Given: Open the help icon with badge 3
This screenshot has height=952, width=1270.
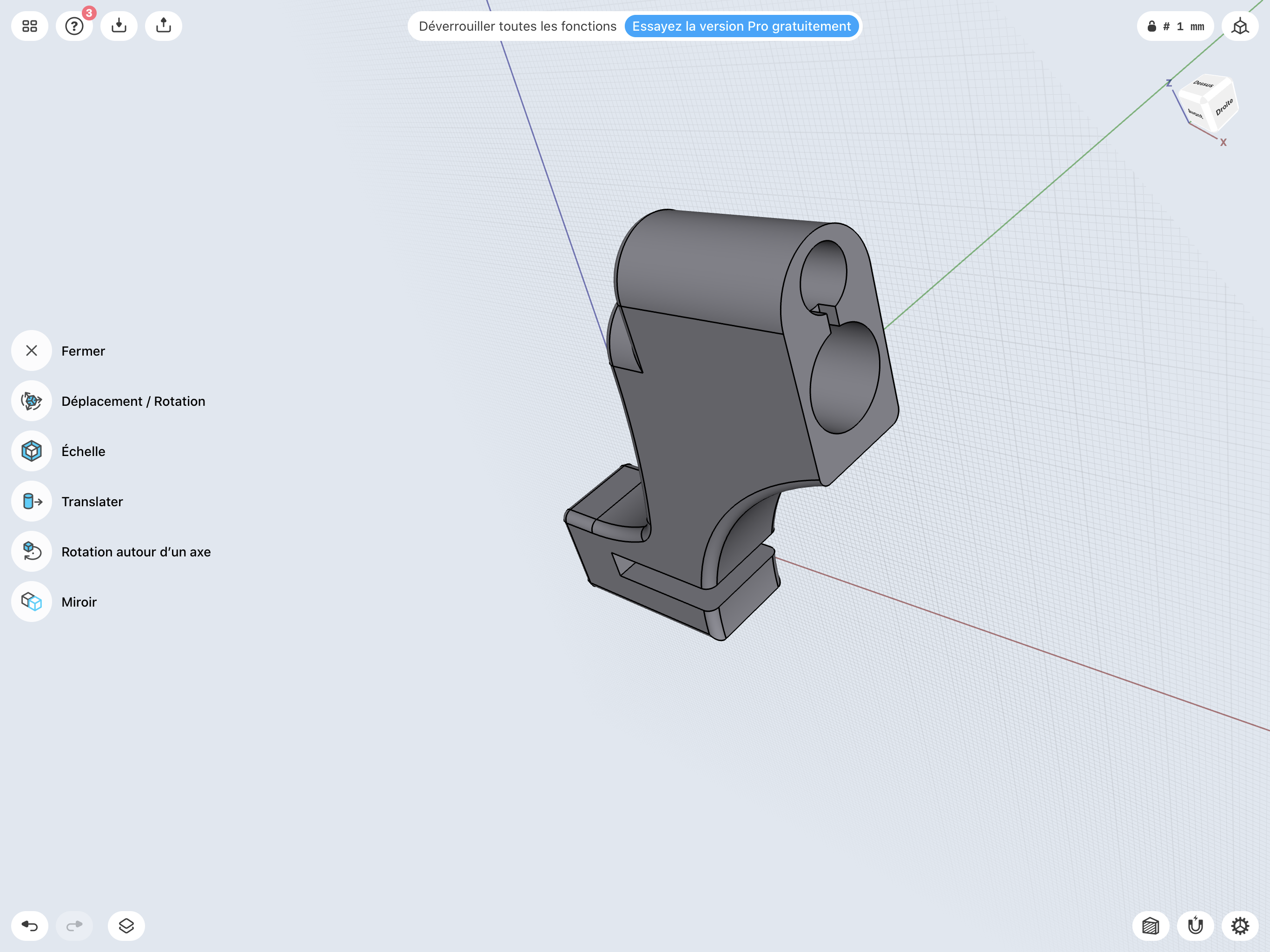Looking at the screenshot, I should (75, 26).
